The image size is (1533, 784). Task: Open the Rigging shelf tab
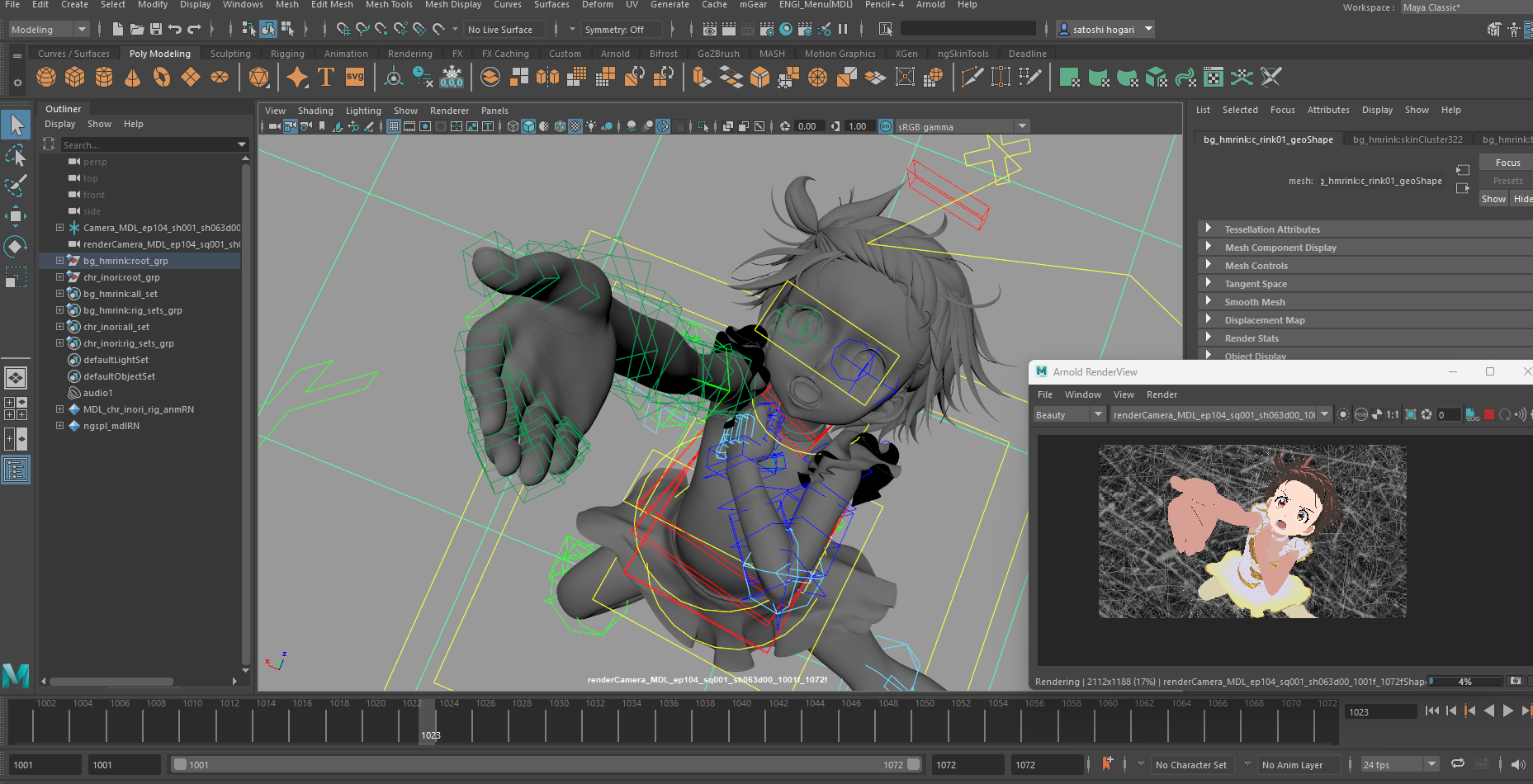tap(287, 54)
